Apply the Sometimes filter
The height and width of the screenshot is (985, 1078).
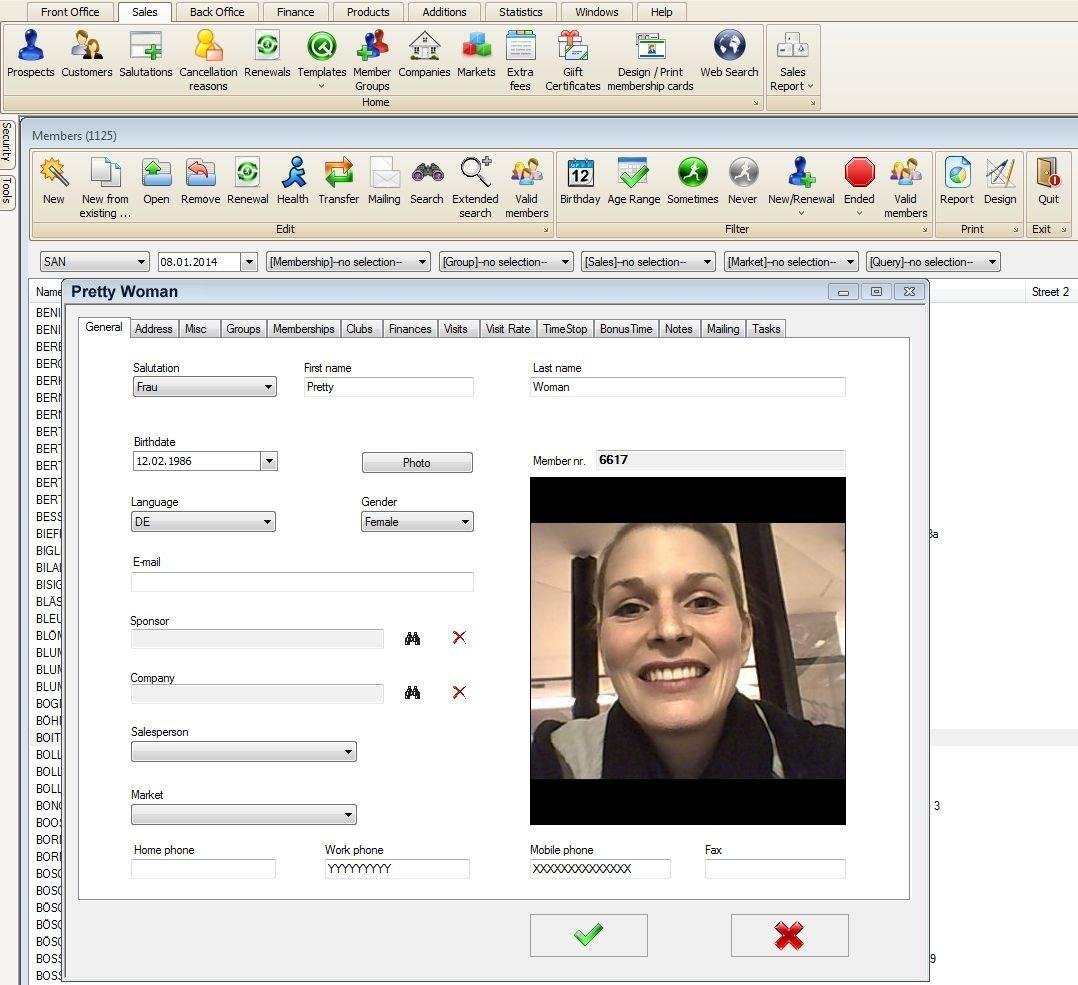692,181
